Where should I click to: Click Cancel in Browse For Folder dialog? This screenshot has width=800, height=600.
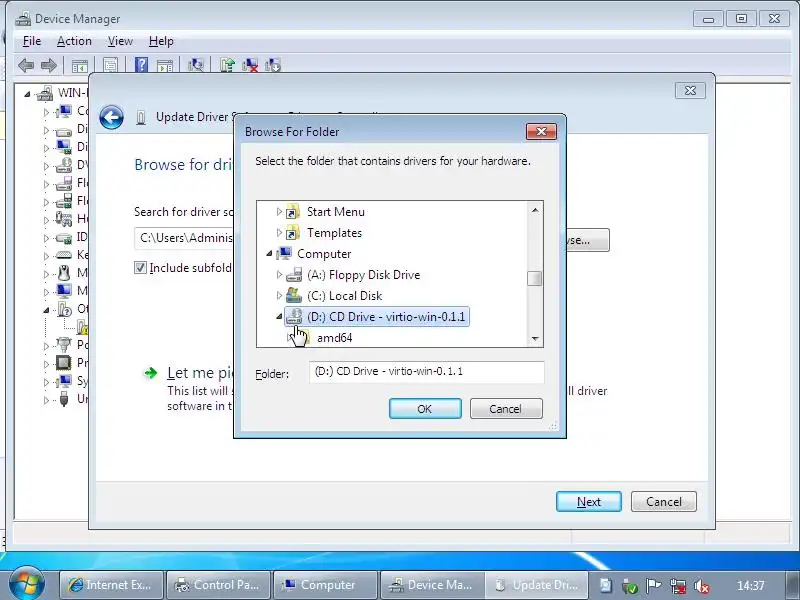(506, 409)
